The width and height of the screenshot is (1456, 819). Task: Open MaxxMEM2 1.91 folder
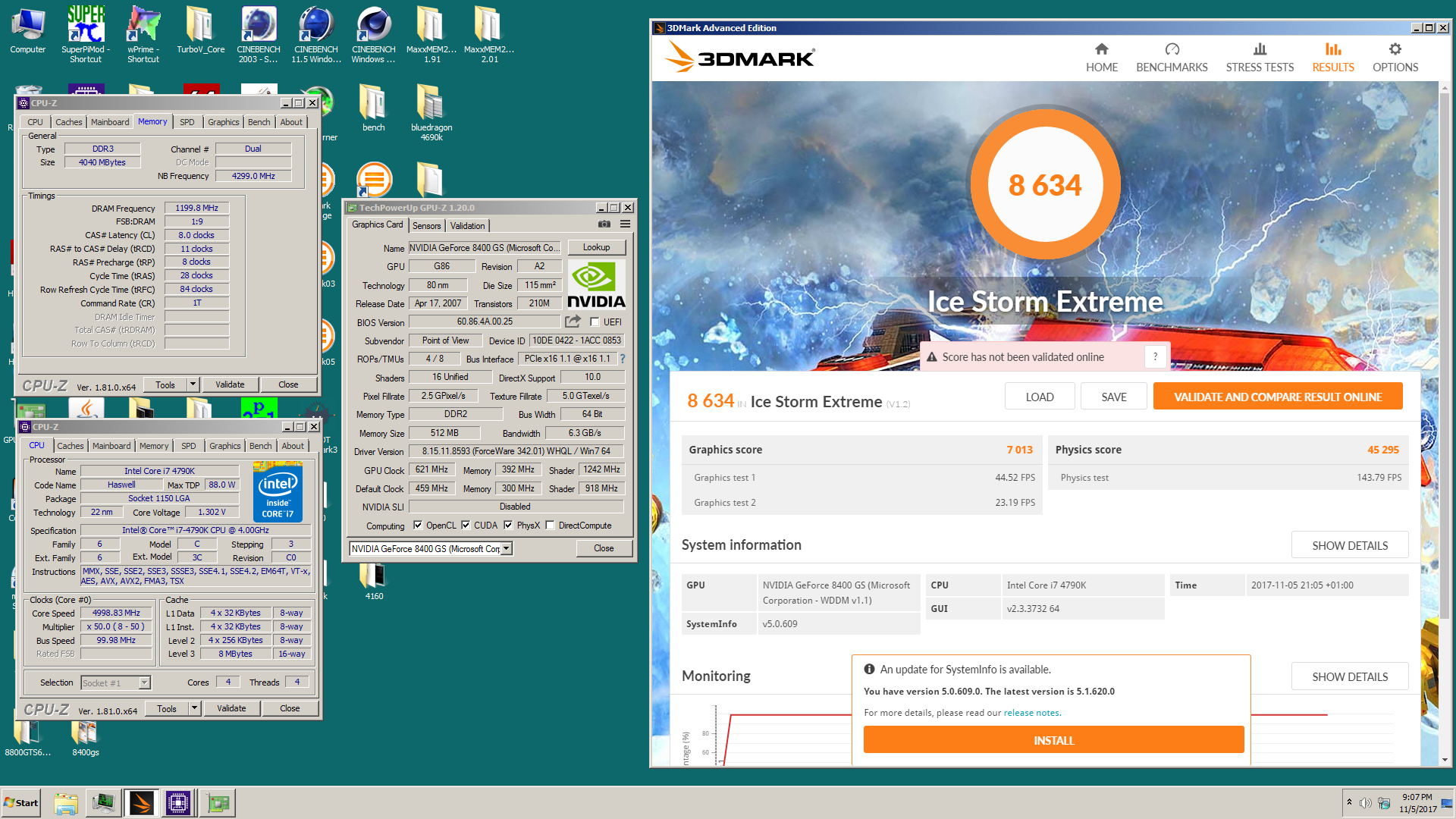pyautogui.click(x=431, y=34)
